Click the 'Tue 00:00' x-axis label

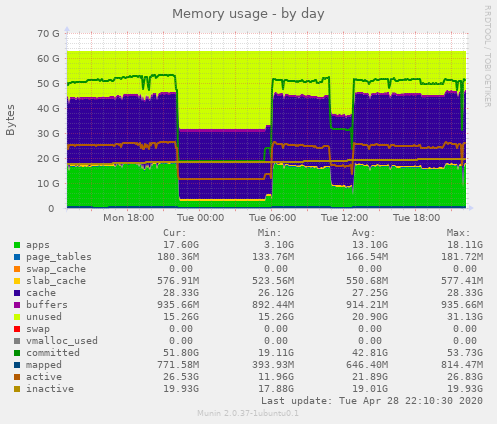click(x=200, y=218)
